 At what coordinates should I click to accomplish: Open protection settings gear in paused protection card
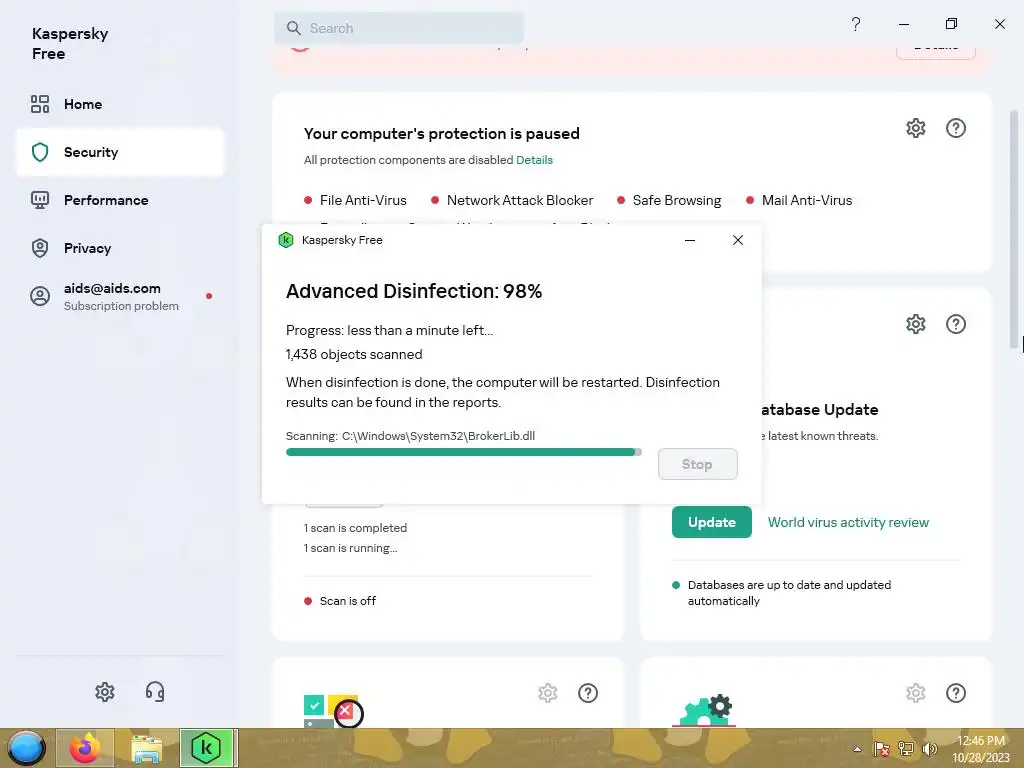point(916,128)
